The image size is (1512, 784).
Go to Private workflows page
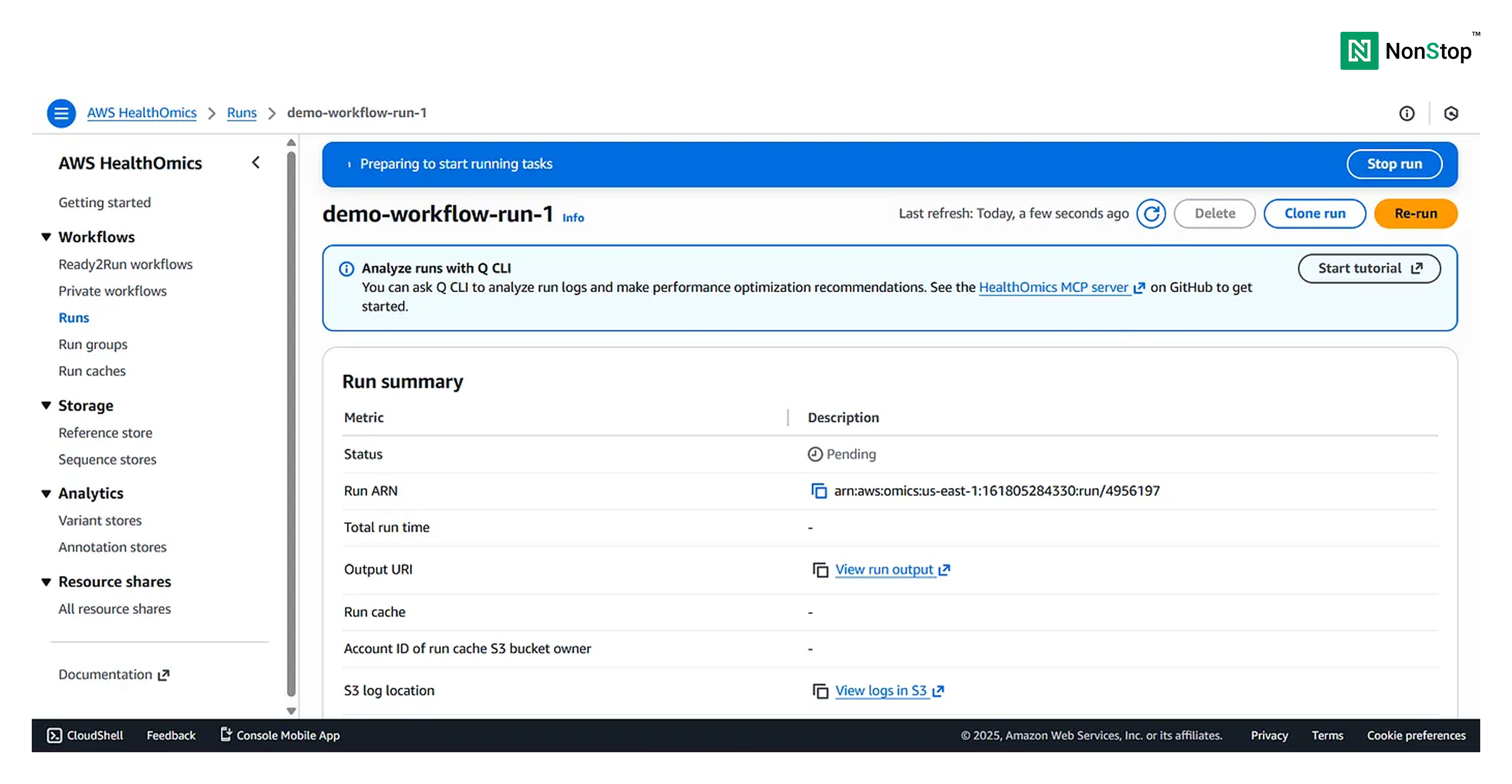coord(112,291)
